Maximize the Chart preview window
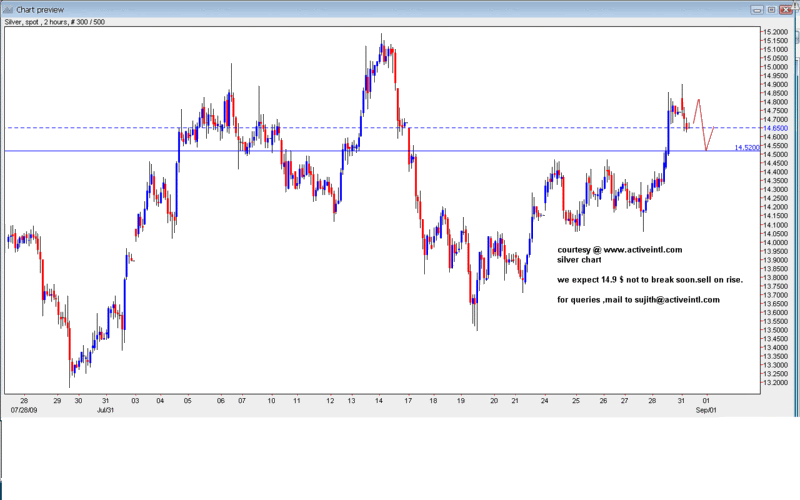This screenshot has width=800, height=500. [x=770, y=8]
